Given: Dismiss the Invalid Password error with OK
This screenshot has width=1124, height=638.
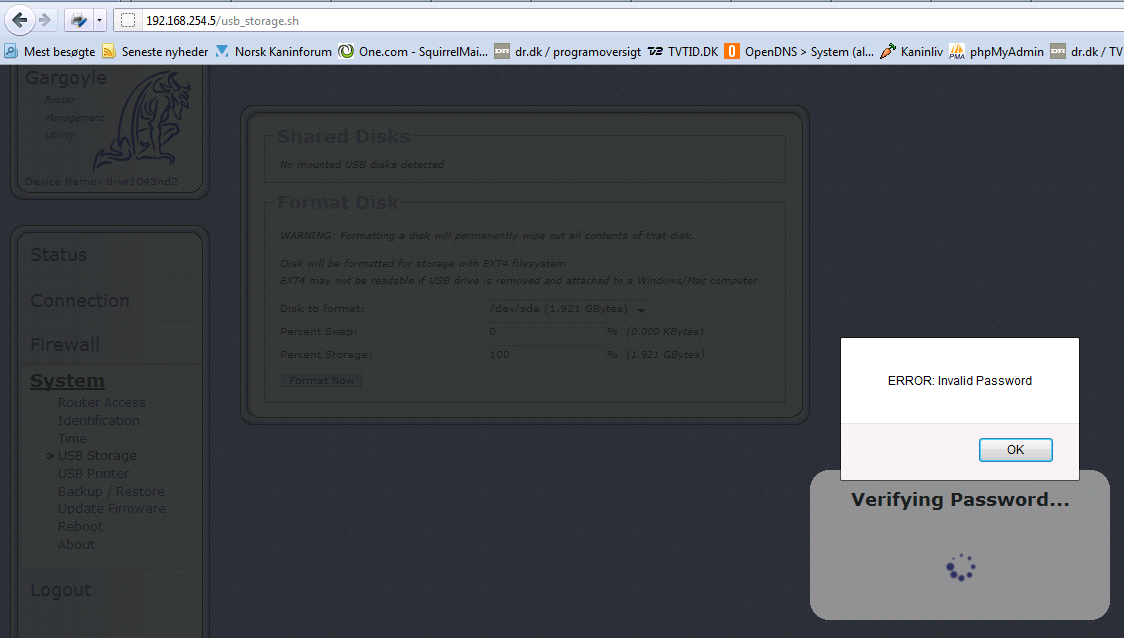Looking at the screenshot, I should coord(1015,449).
